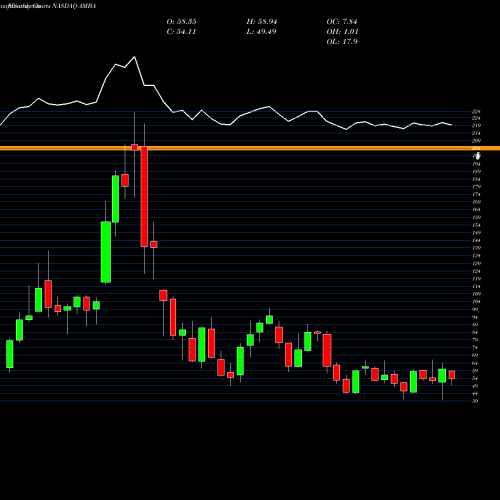Click the tallest green candle rising above 154
Viewport: 500px width, 500px height.
point(106,252)
